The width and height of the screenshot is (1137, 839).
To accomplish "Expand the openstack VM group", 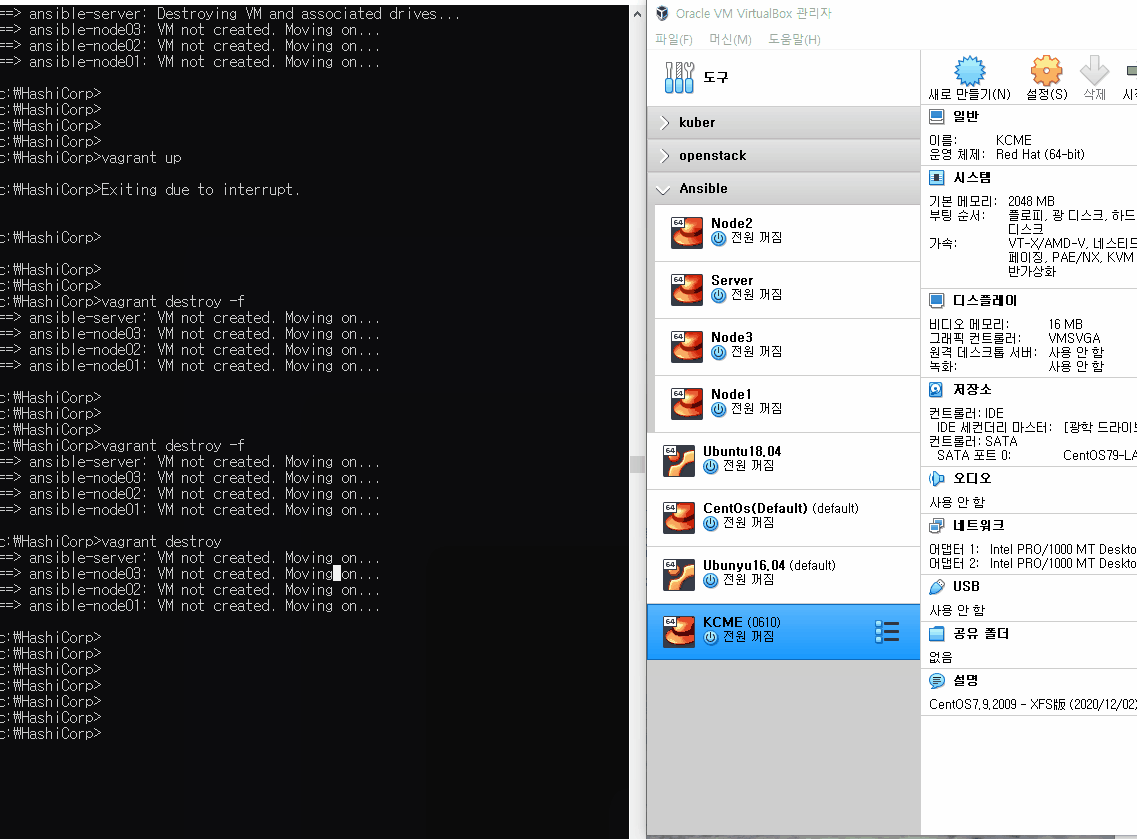I will (665, 155).
